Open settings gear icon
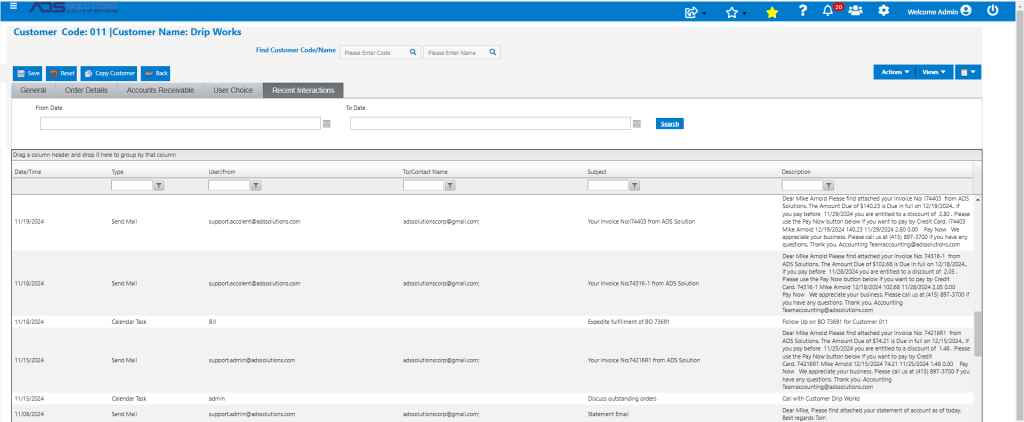 884,10
